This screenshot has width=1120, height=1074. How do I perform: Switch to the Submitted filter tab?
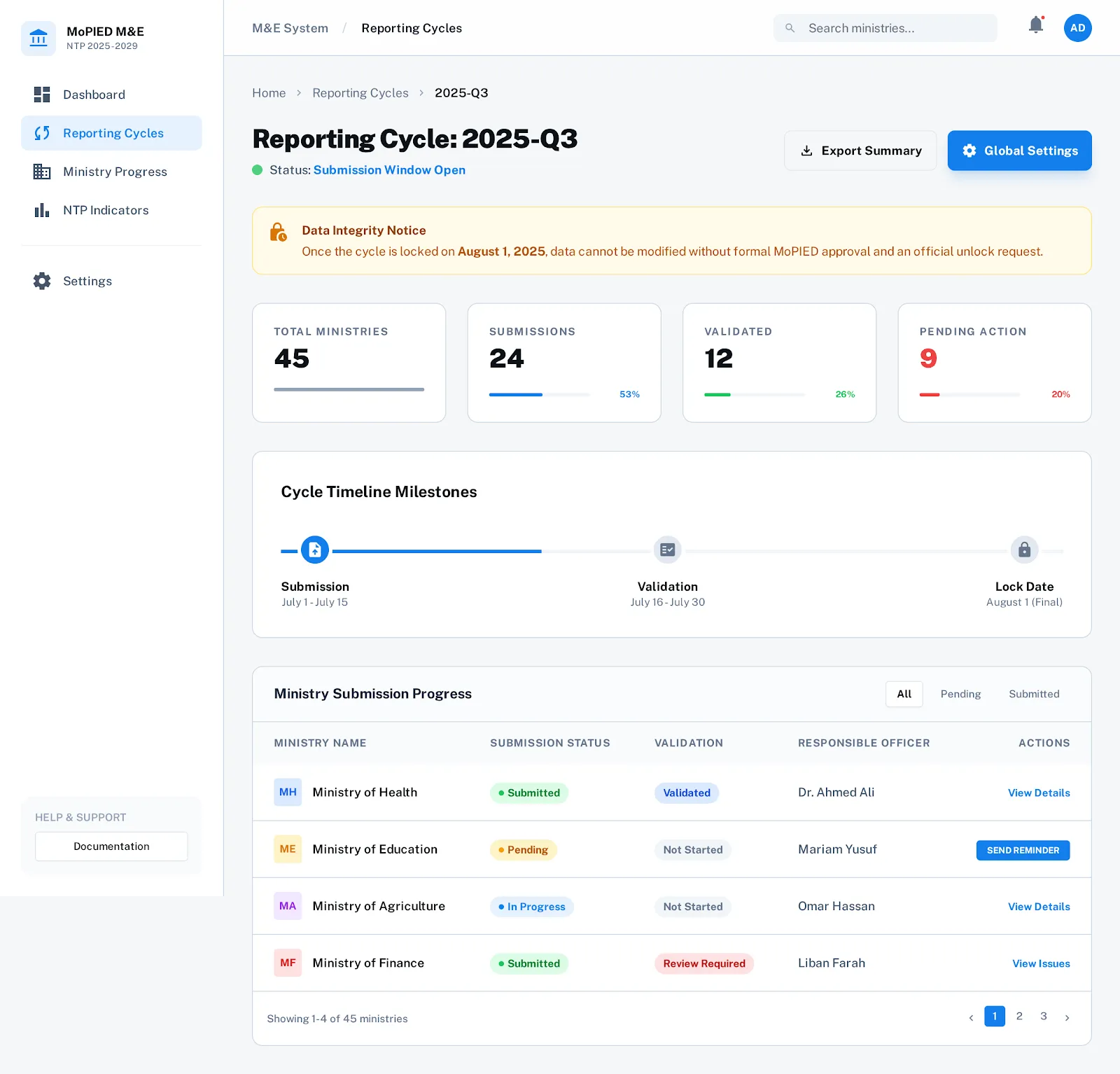[1034, 694]
